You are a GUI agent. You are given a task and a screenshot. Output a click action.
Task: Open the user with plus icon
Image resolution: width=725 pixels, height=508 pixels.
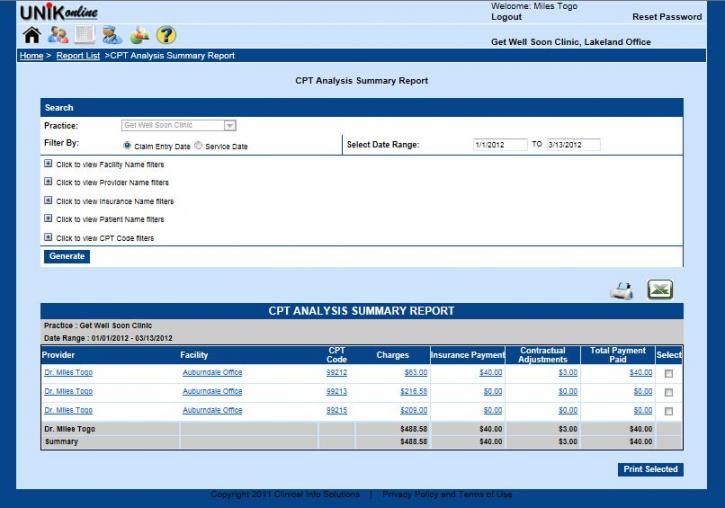pos(139,35)
